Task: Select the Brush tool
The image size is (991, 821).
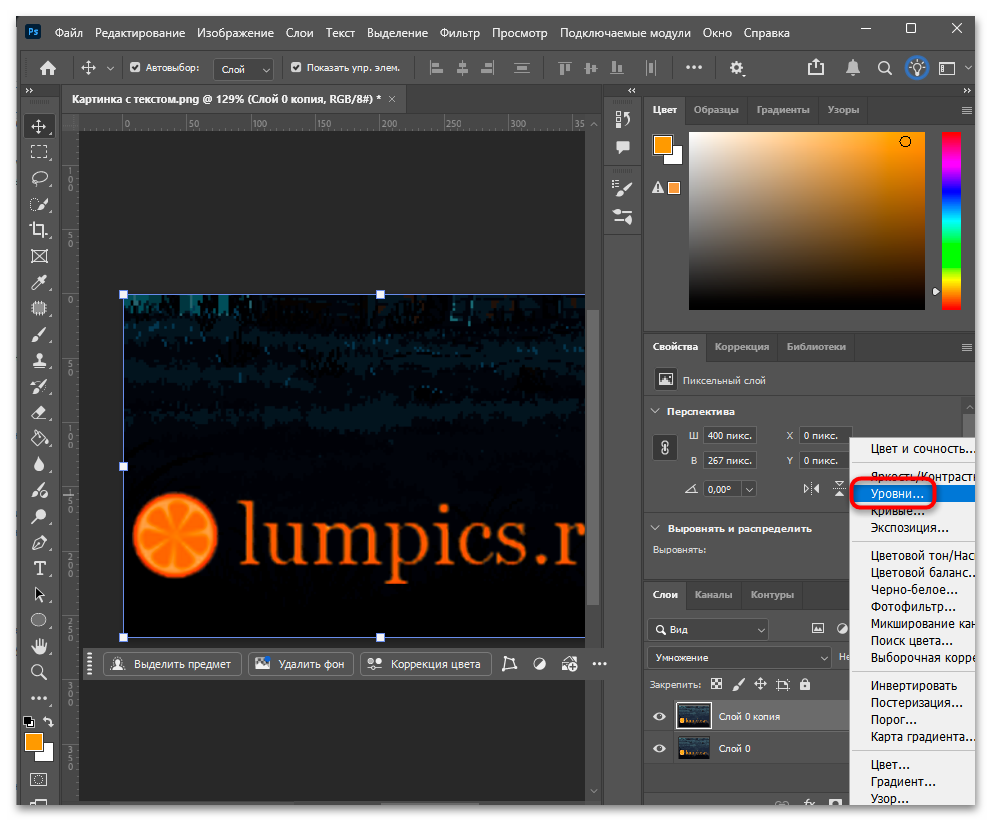Action: coord(39,334)
